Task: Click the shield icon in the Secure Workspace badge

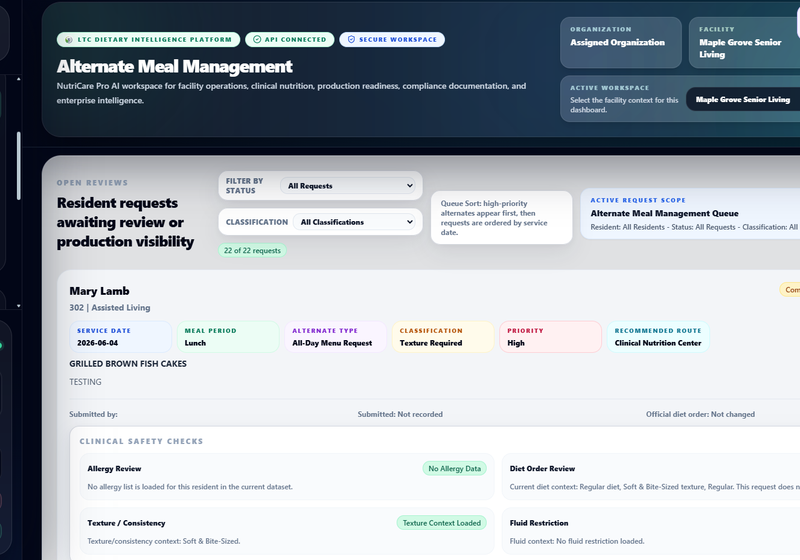Action: [351, 39]
